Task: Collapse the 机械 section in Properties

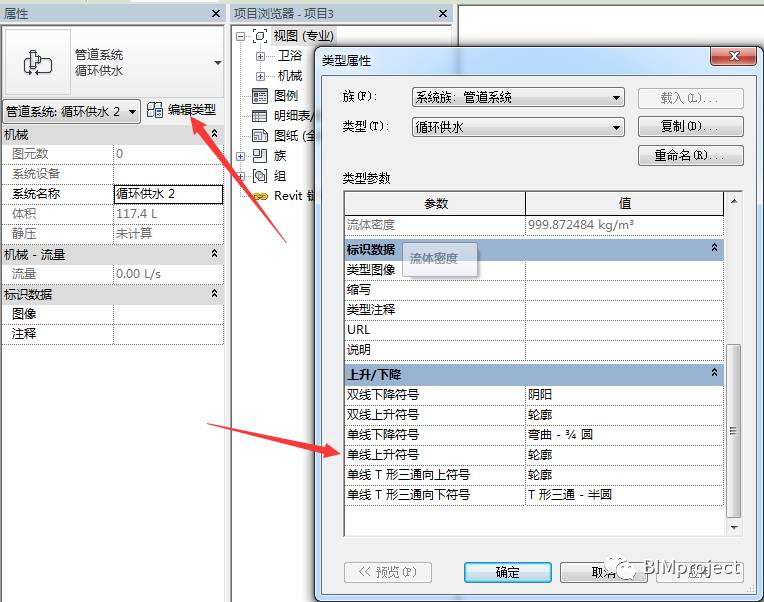Action: pyautogui.click(x=214, y=134)
